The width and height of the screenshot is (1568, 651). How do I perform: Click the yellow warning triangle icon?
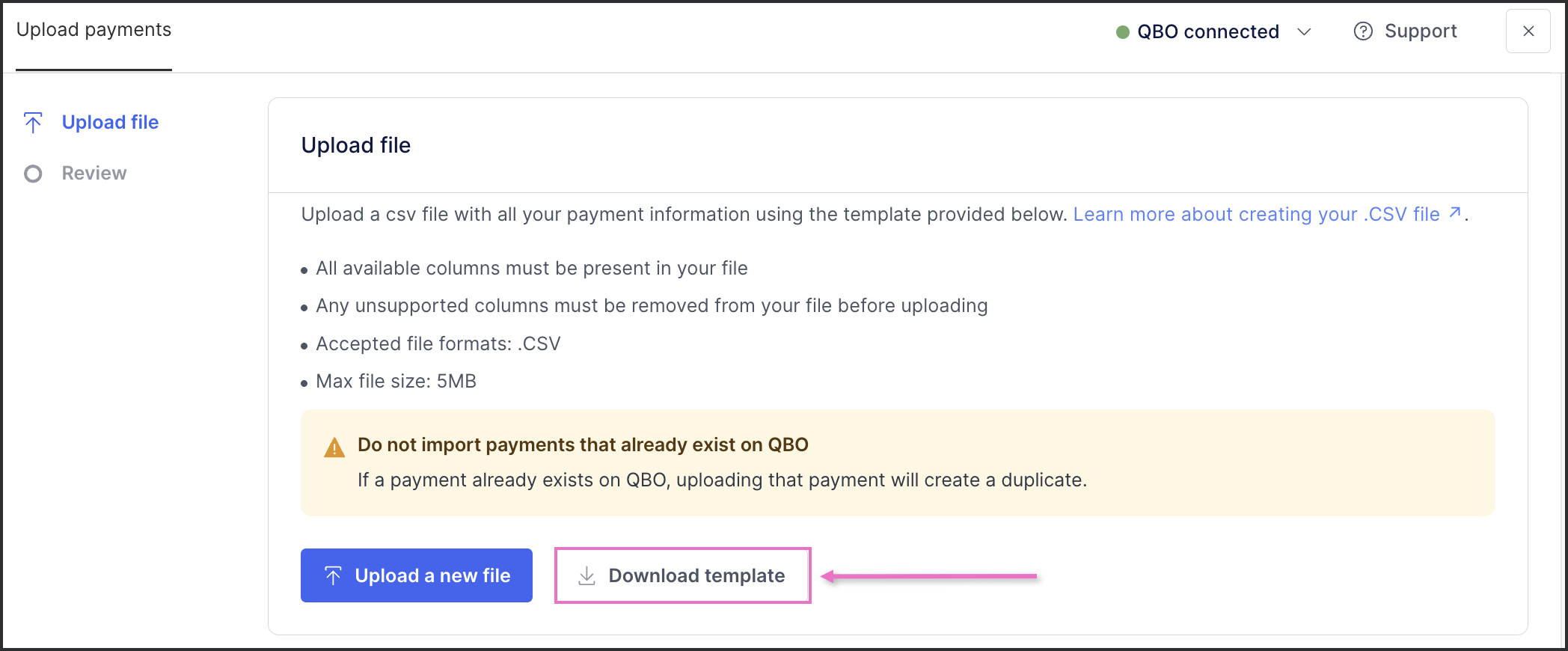(334, 447)
